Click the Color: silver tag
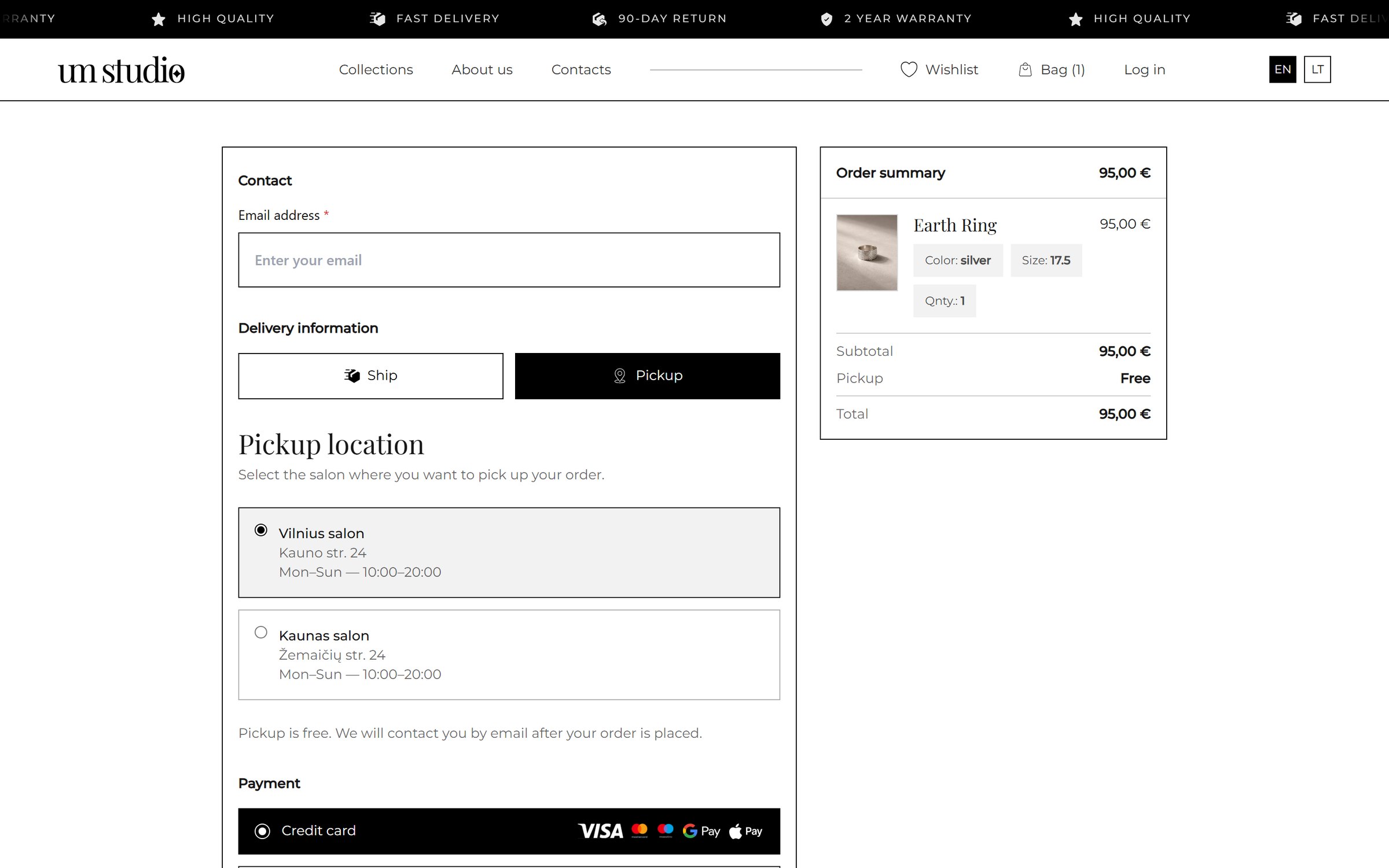The image size is (1389, 868). click(958, 260)
